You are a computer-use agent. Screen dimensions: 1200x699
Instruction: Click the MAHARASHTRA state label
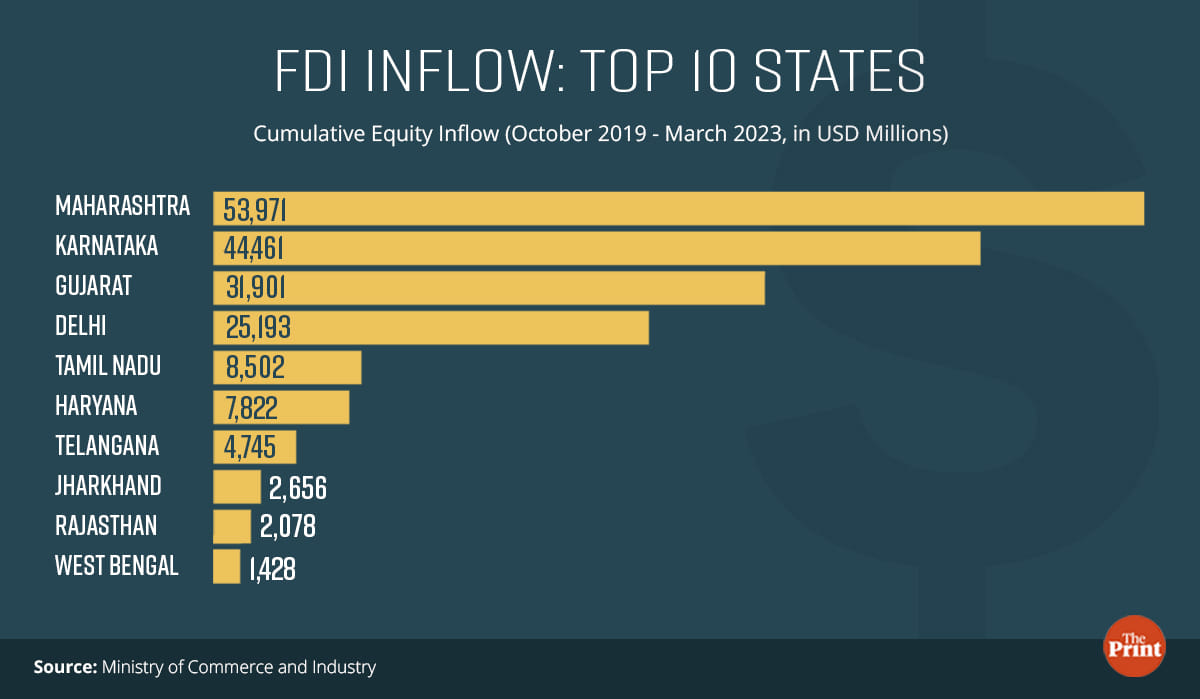(122, 207)
